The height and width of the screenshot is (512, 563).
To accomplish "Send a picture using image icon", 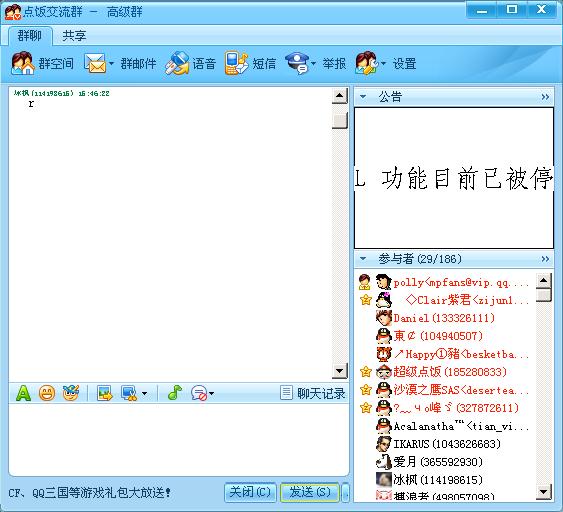I will pyautogui.click(x=105, y=393).
